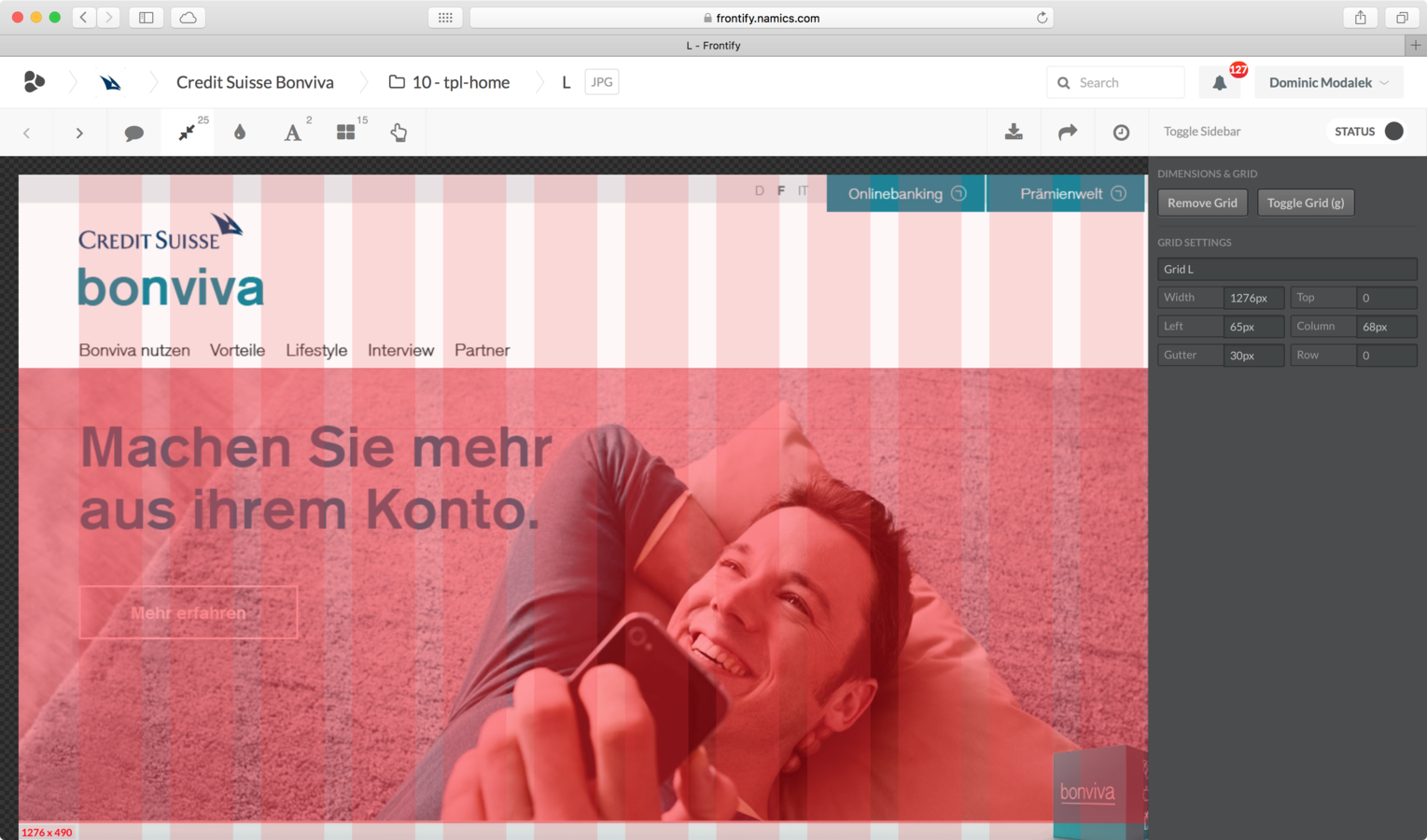1427x840 pixels.
Task: Click the 1276 x 490 dimensions label
Action: pos(47,833)
